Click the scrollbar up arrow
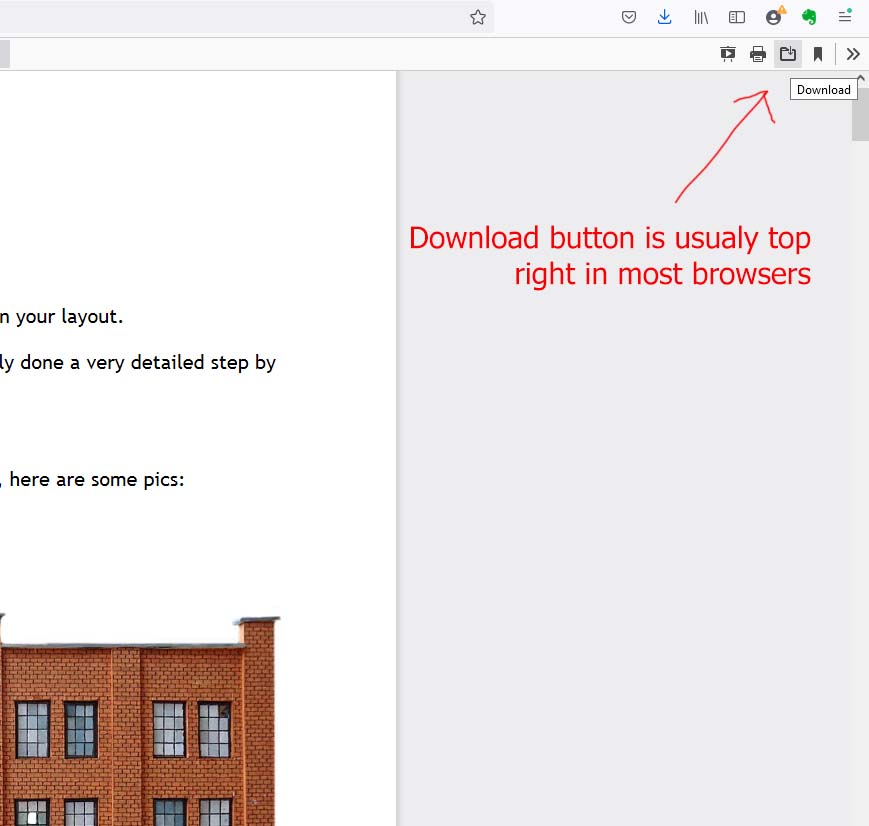Viewport: 869px width, 826px height. pyautogui.click(x=860, y=79)
